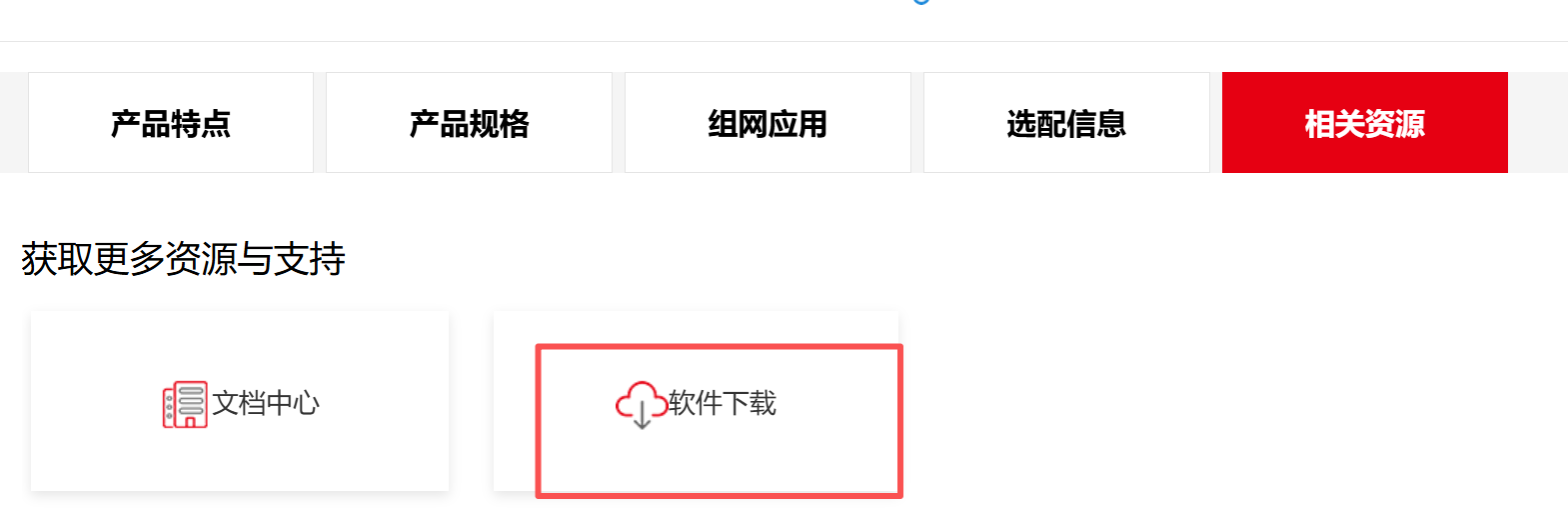Image resolution: width=1568 pixels, height=525 pixels.
Task: Go to the 选配信息 tab
Action: (x=1066, y=123)
